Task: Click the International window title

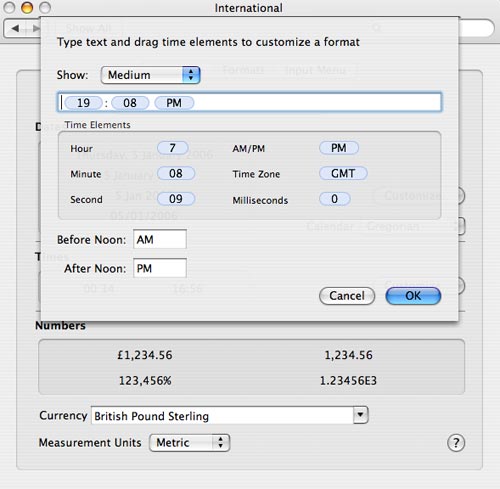Action: tap(249, 8)
